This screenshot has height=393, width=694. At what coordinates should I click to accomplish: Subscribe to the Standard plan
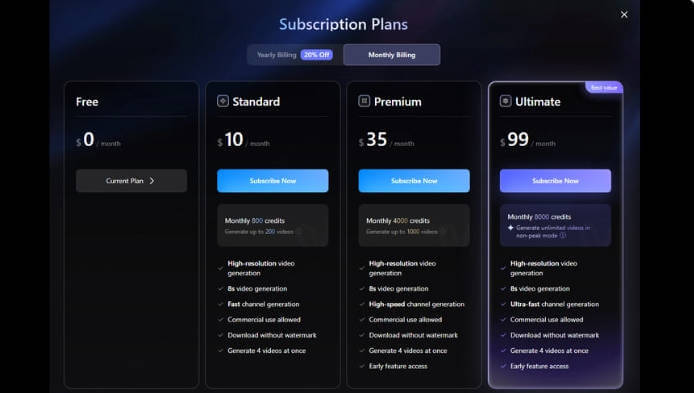(273, 181)
